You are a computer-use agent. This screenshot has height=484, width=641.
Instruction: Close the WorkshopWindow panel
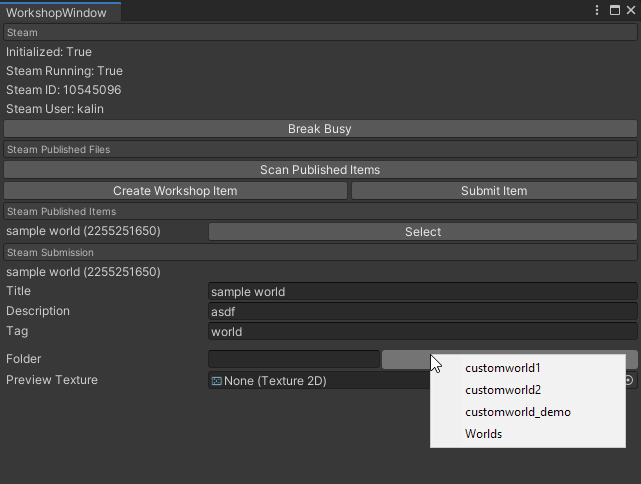pyautogui.click(x=630, y=11)
